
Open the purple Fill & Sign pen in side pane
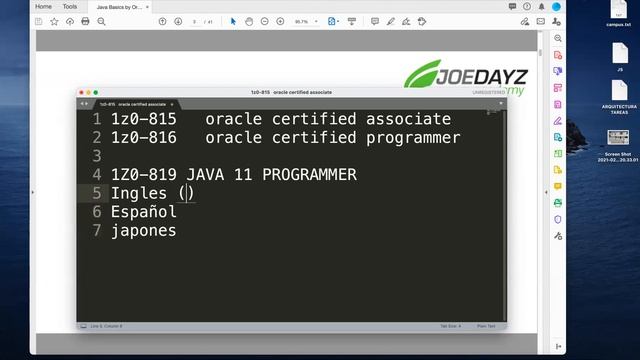click(x=558, y=121)
